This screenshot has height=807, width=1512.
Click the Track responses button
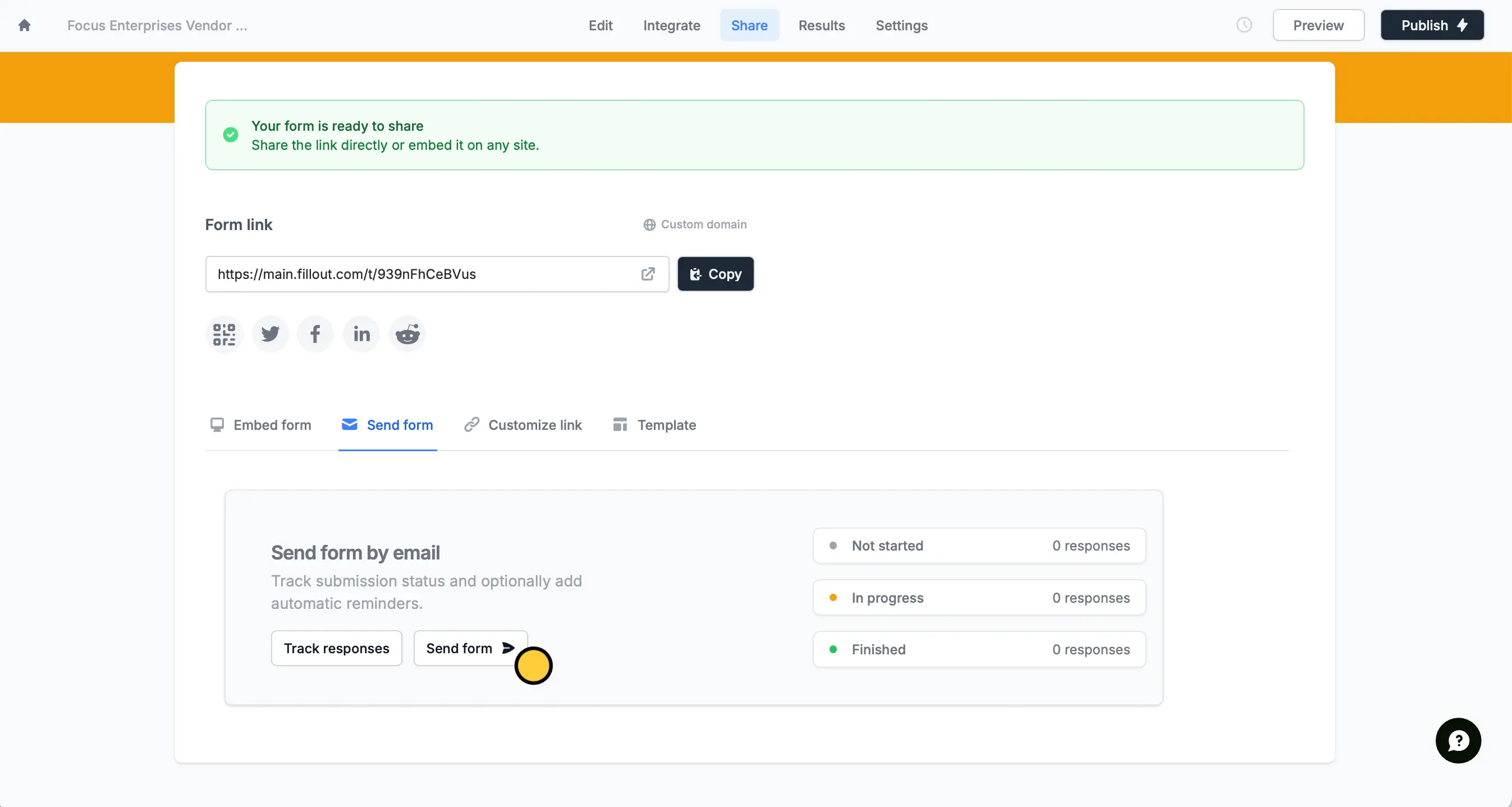tap(336, 649)
